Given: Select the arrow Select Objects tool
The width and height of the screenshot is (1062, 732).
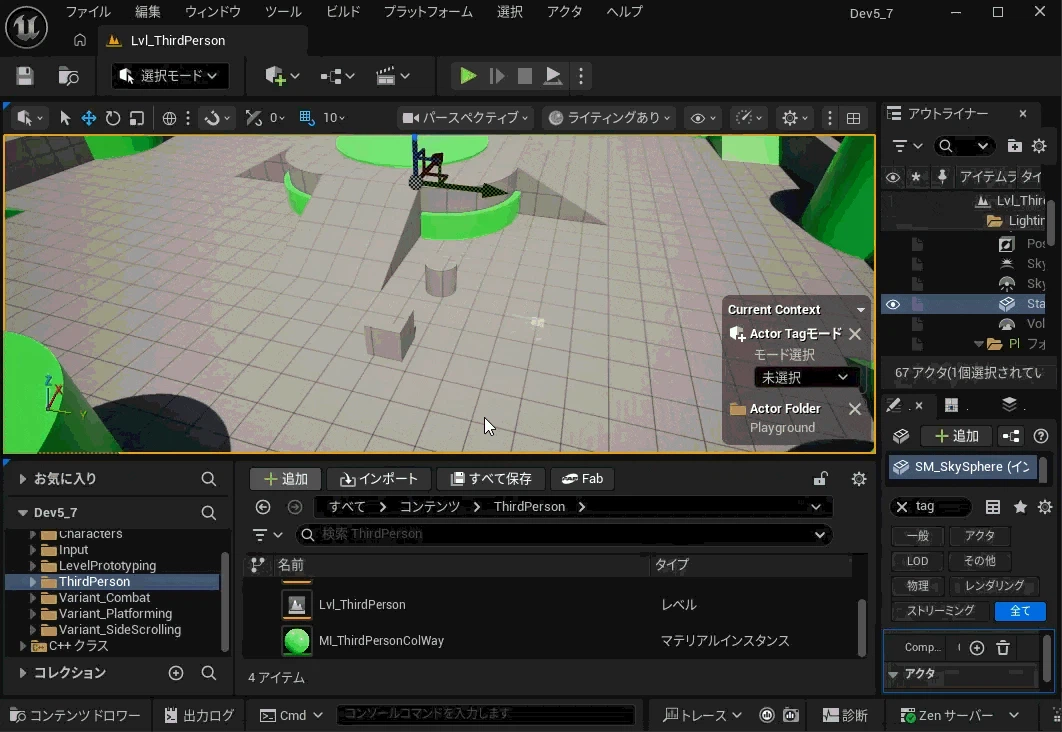Looking at the screenshot, I should [65, 119].
